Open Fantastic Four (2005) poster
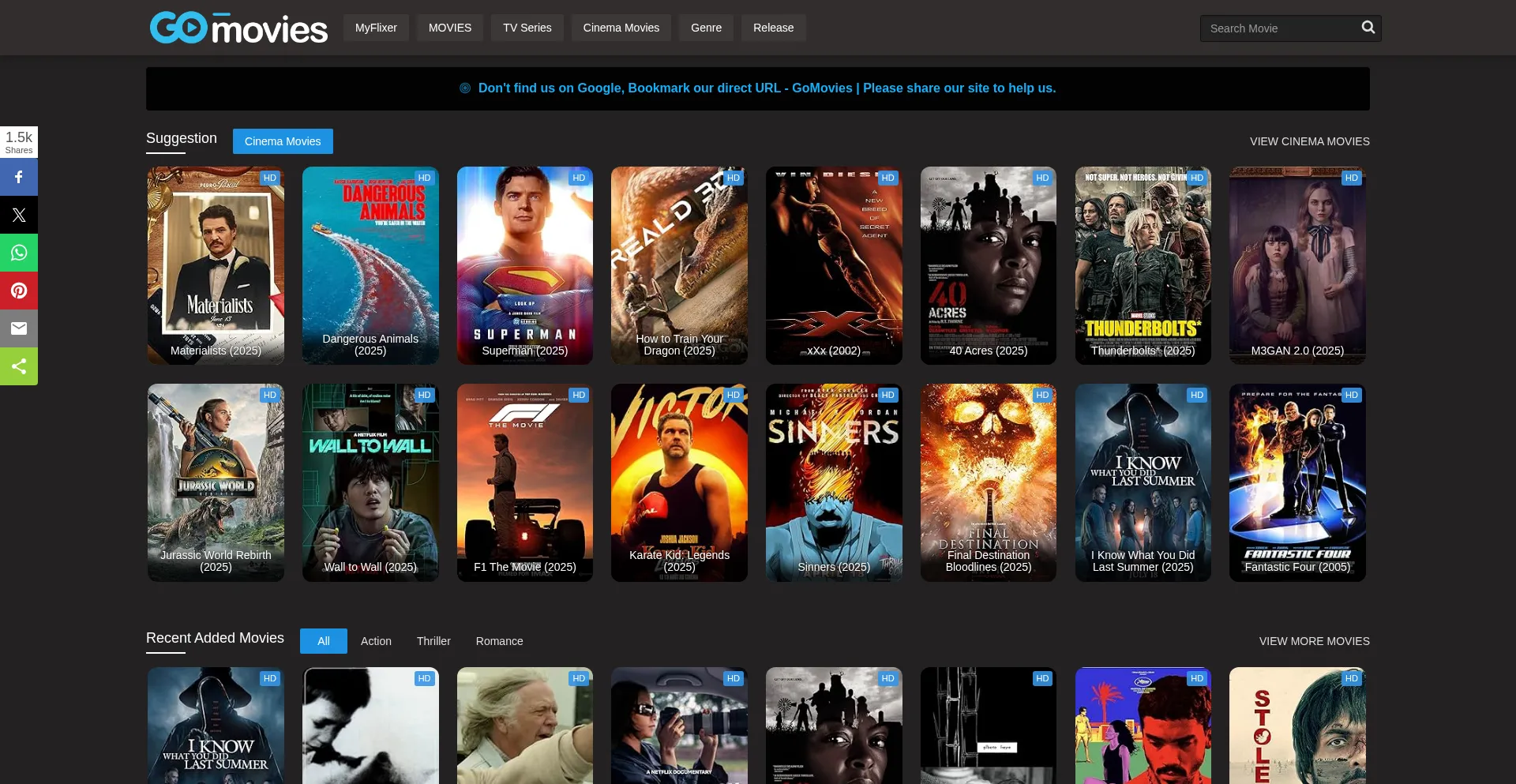 point(1297,482)
